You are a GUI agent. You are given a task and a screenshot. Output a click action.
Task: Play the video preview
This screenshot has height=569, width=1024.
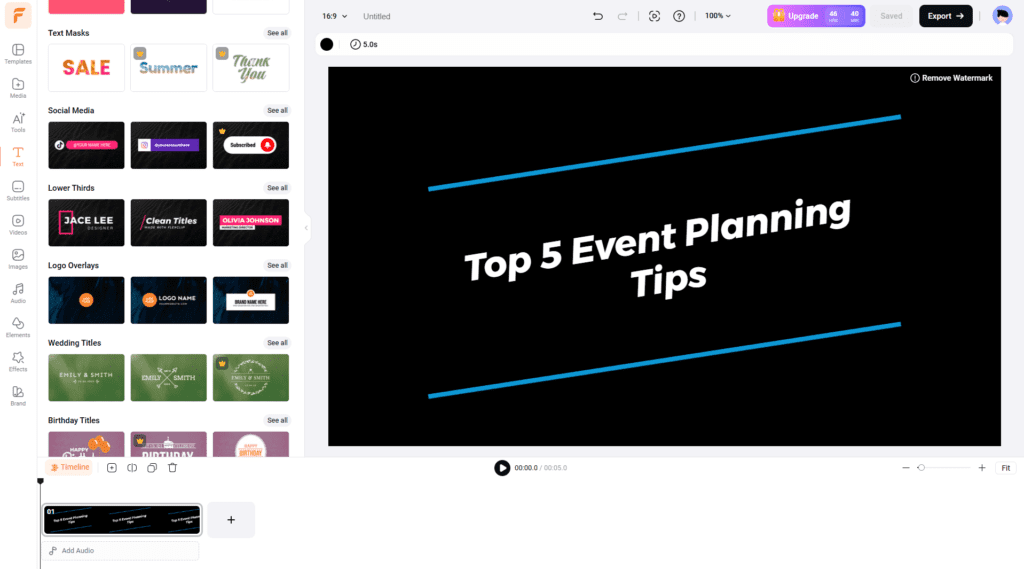coord(502,468)
